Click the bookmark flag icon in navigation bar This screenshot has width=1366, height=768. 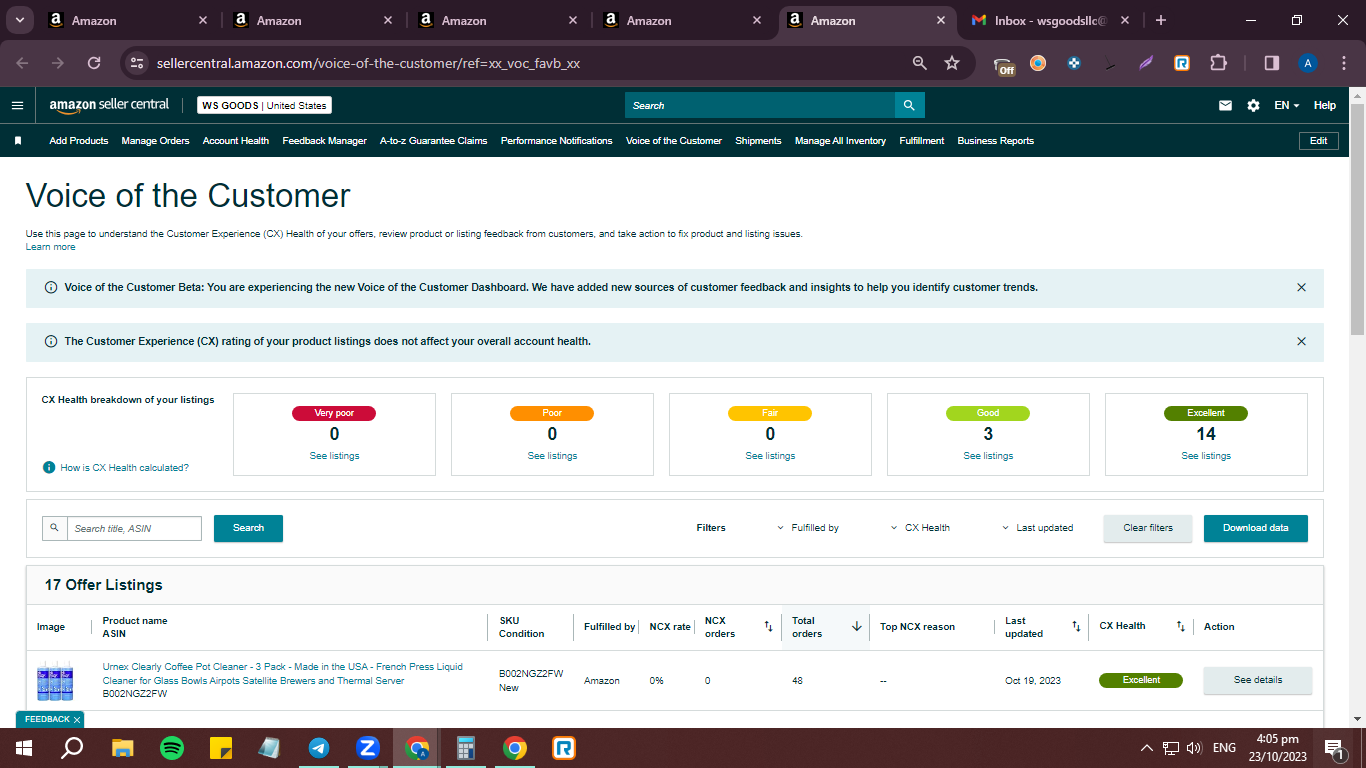click(18, 141)
